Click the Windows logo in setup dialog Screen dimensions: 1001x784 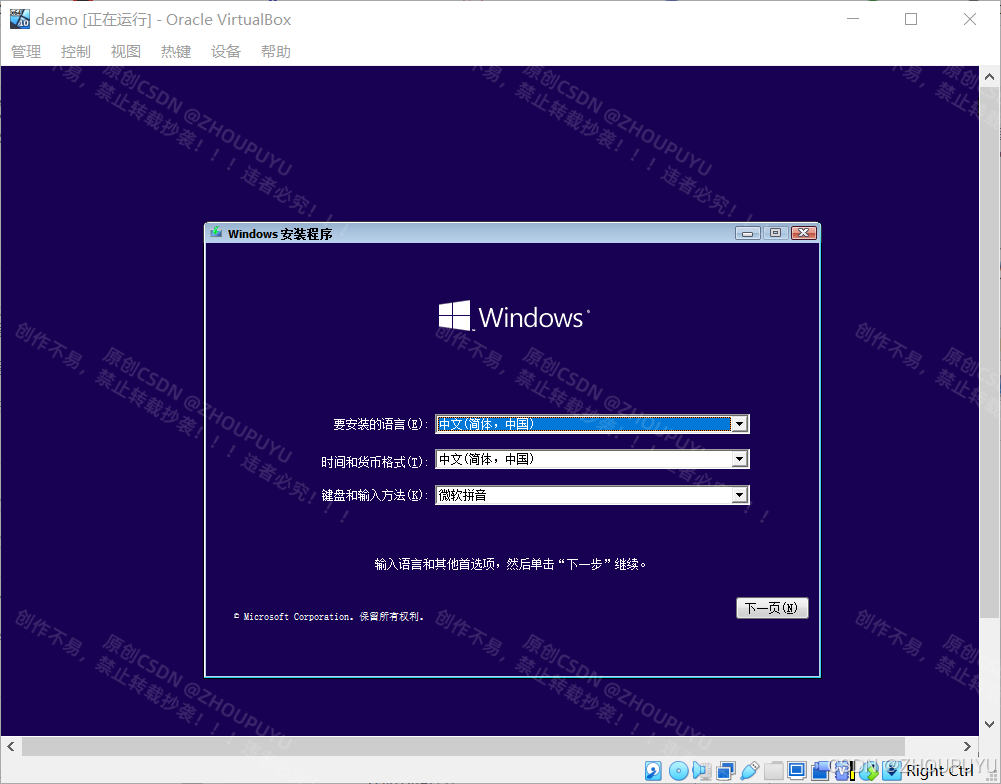pos(514,316)
